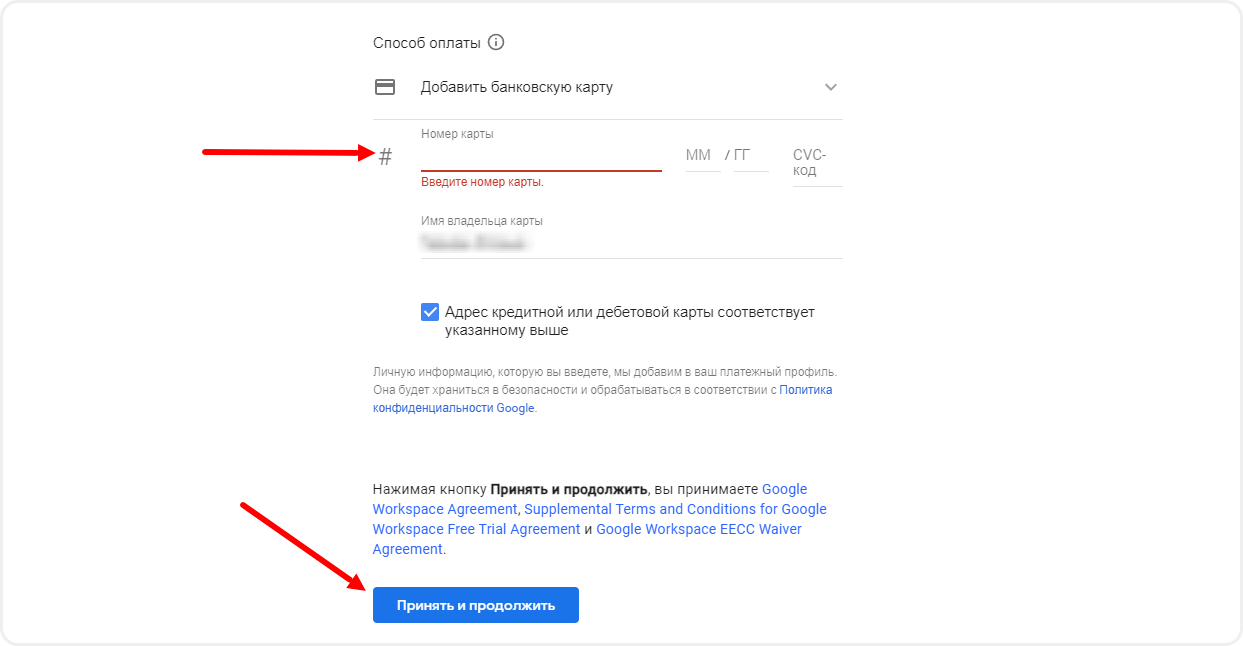
Task: Expand the payment method chevron arrow
Action: pyautogui.click(x=830, y=87)
